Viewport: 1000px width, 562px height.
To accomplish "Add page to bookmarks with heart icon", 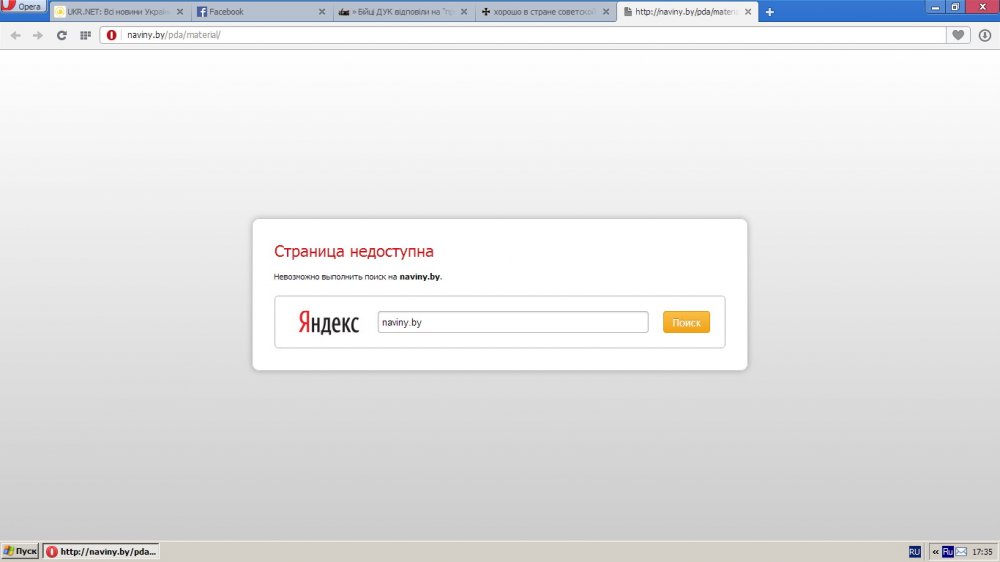I will click(x=958, y=35).
